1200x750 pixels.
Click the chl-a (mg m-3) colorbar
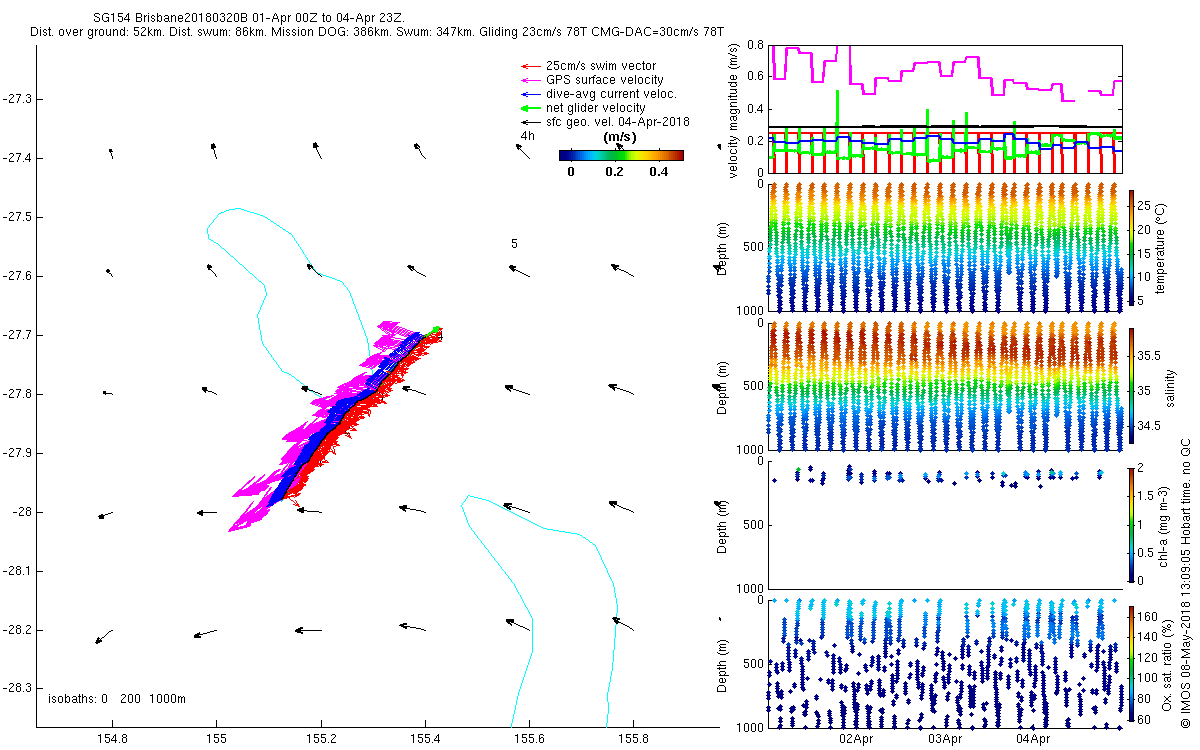[x=1132, y=524]
